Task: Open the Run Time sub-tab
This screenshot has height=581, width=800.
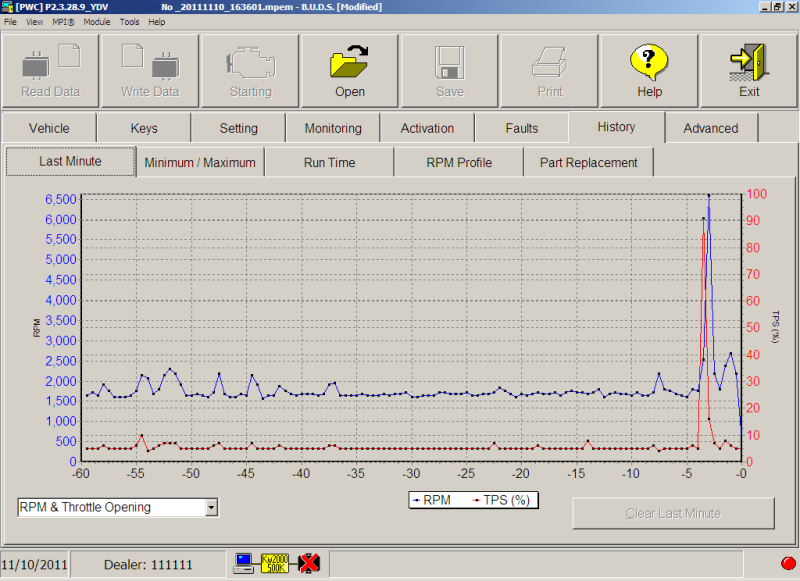Action: [330, 163]
